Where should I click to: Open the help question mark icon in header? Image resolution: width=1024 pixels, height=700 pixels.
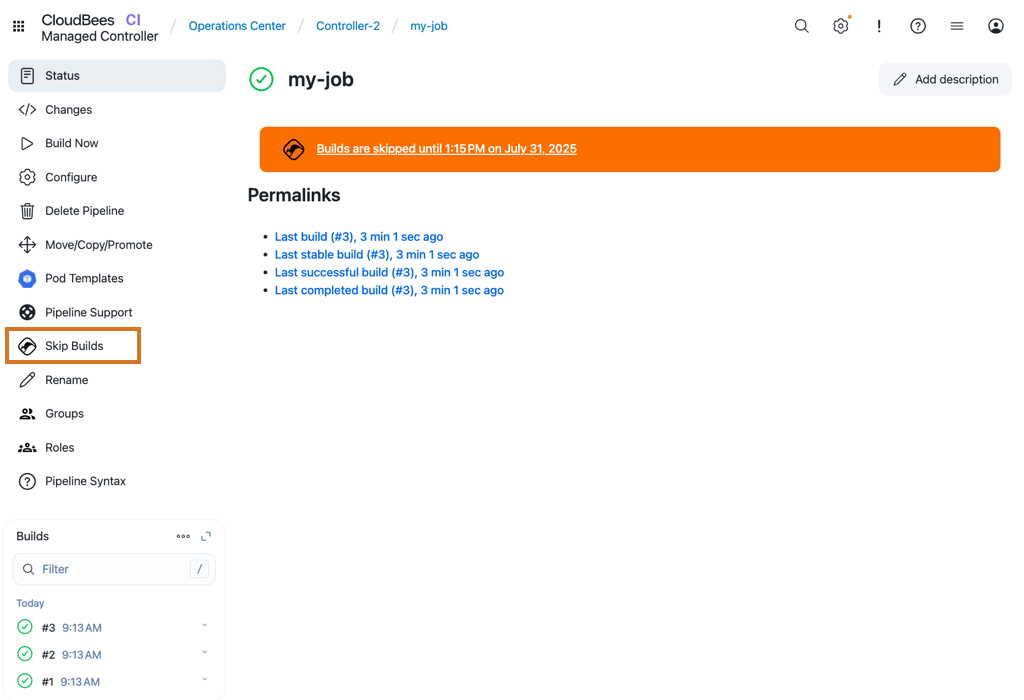pyautogui.click(x=918, y=26)
